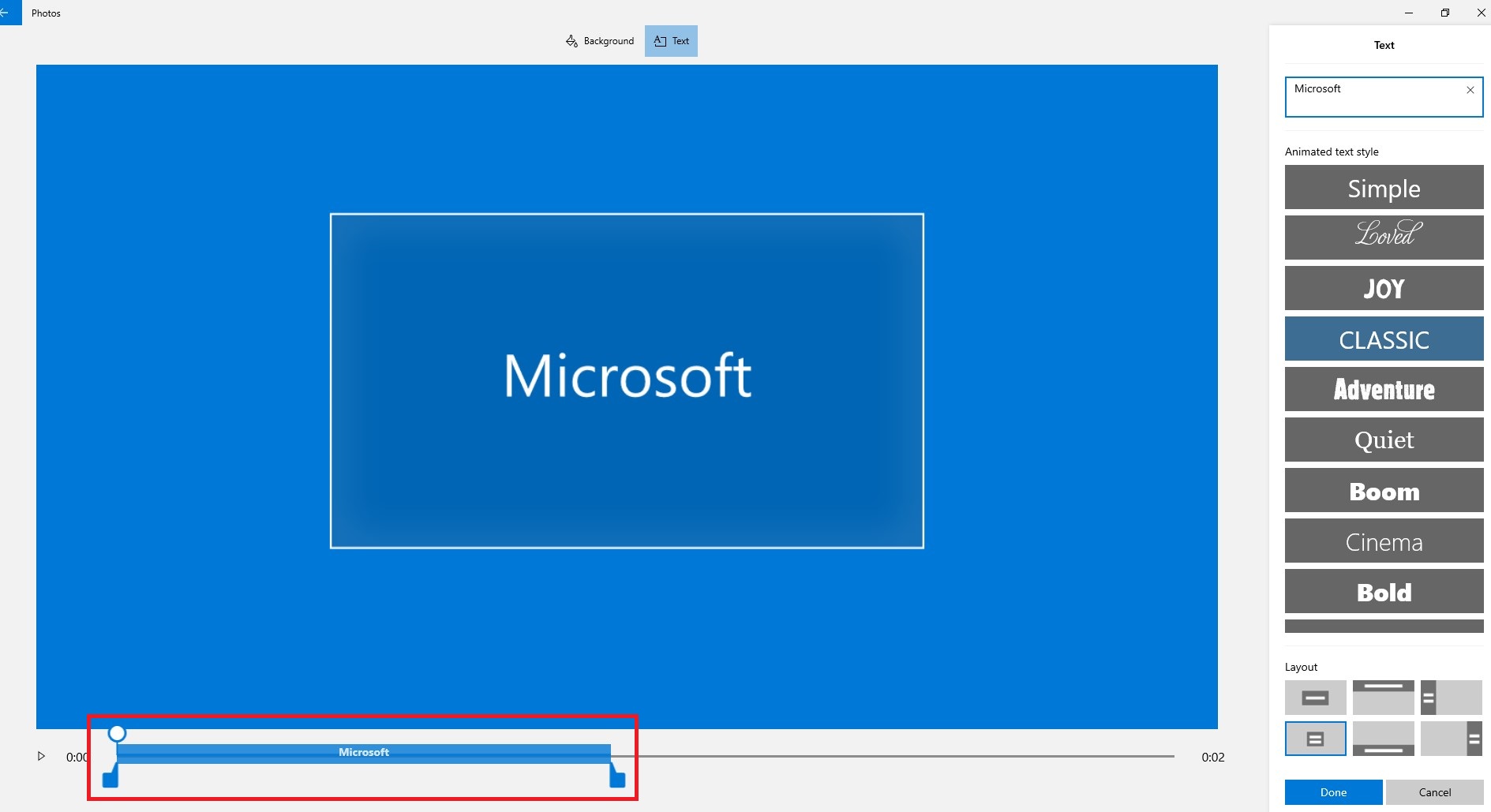Choose the Bold text style

coord(1384,591)
